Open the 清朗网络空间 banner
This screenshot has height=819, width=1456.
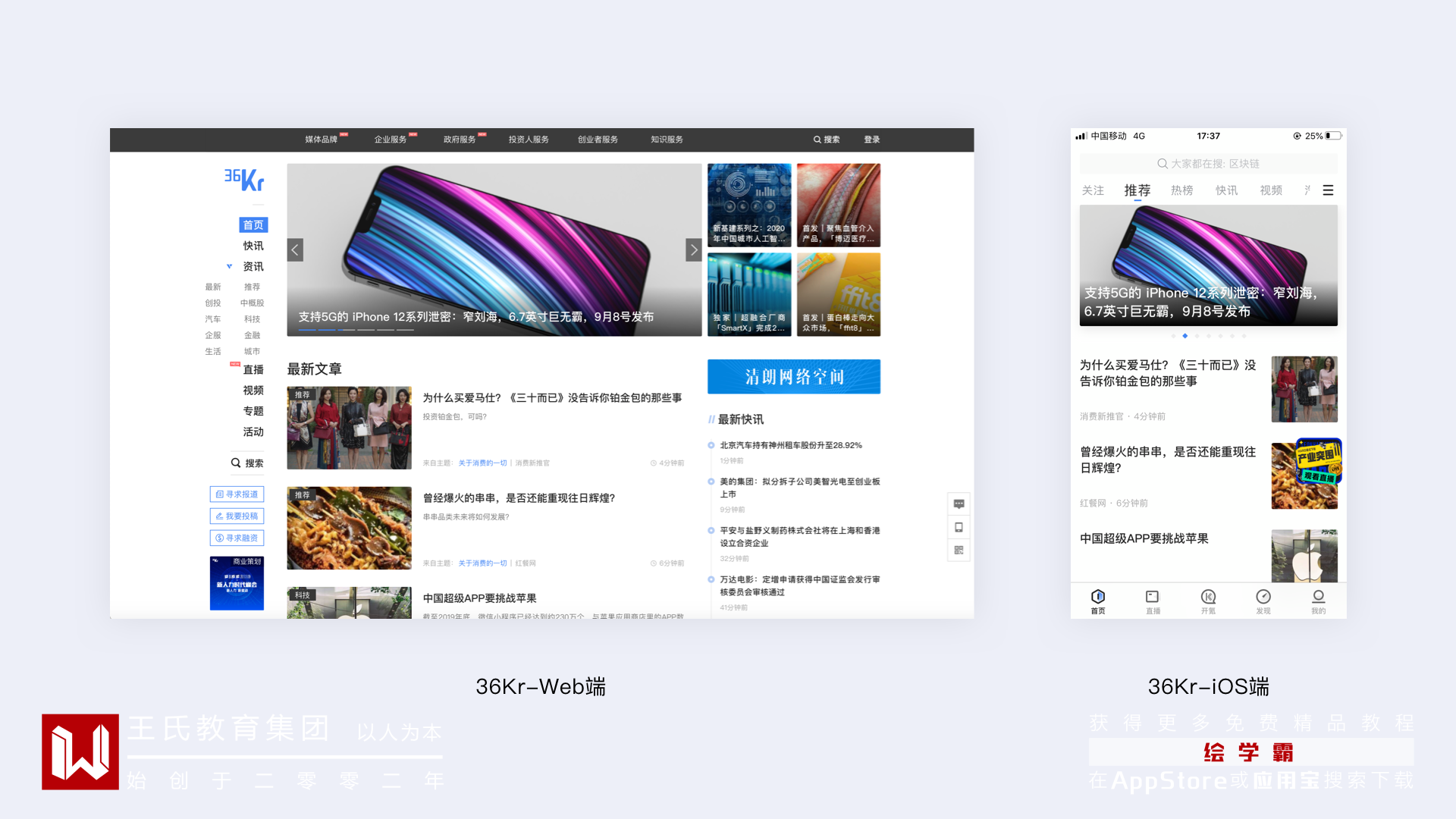793,377
